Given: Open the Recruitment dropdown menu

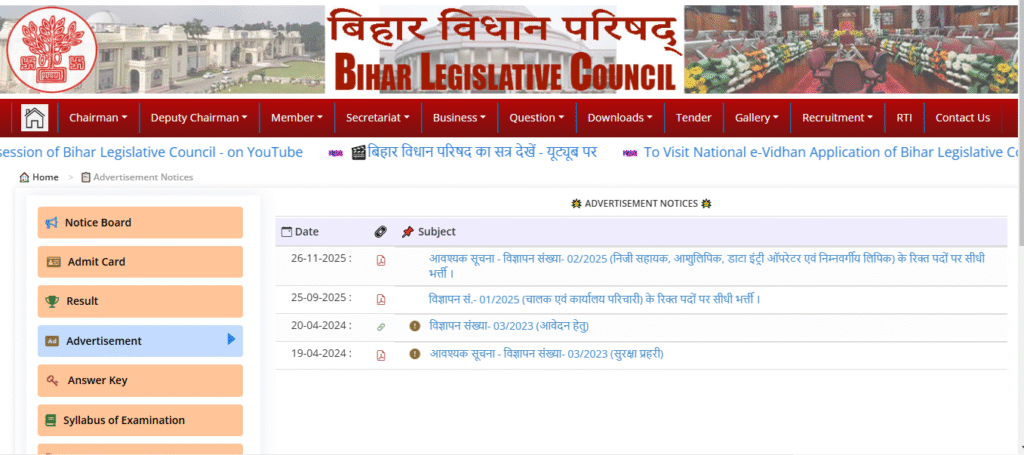Looking at the screenshot, I should pos(837,118).
